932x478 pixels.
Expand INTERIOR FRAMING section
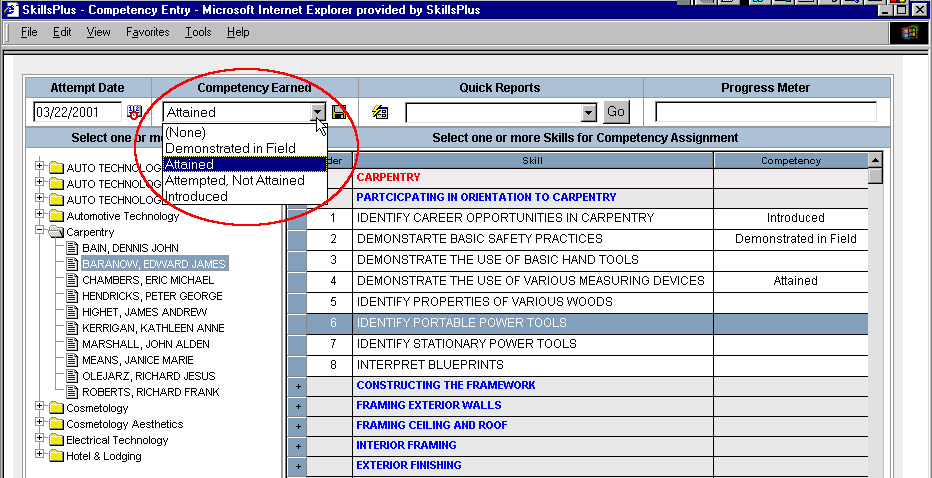click(x=297, y=446)
